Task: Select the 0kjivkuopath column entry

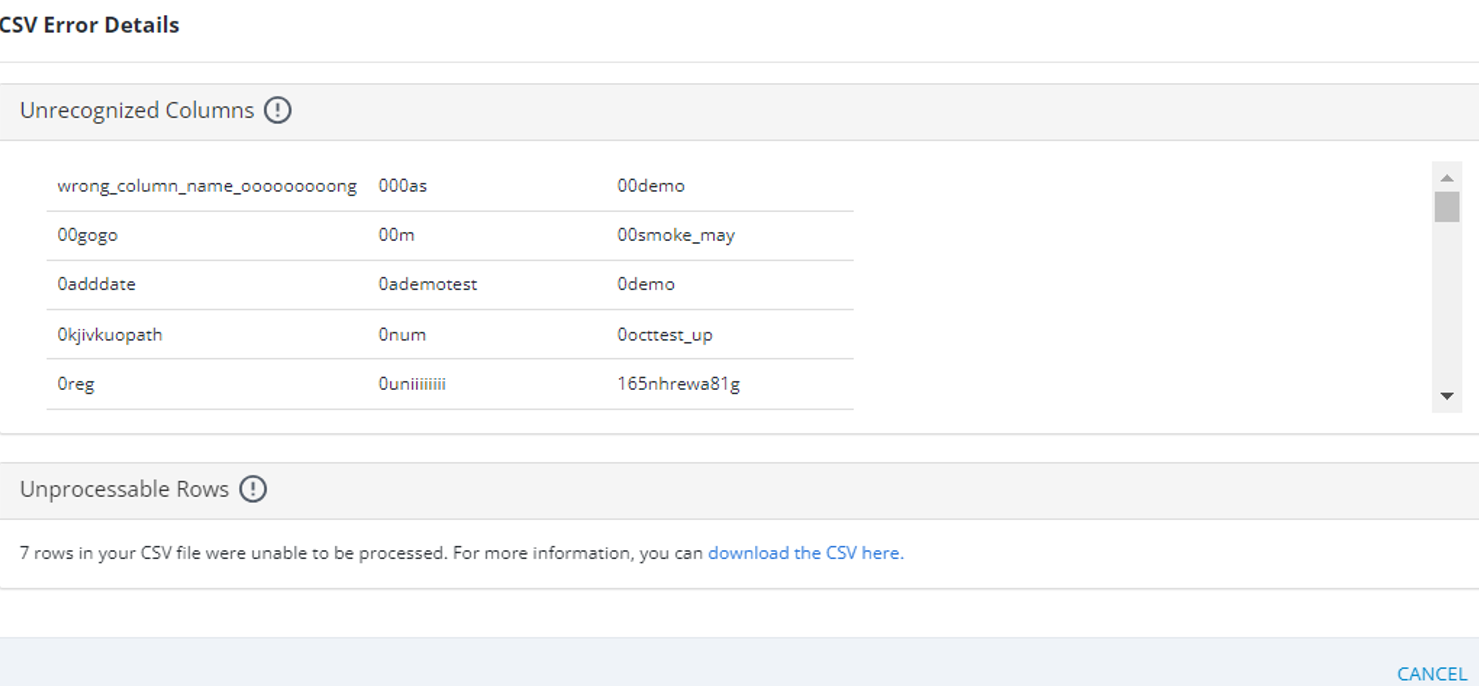Action: click(110, 334)
